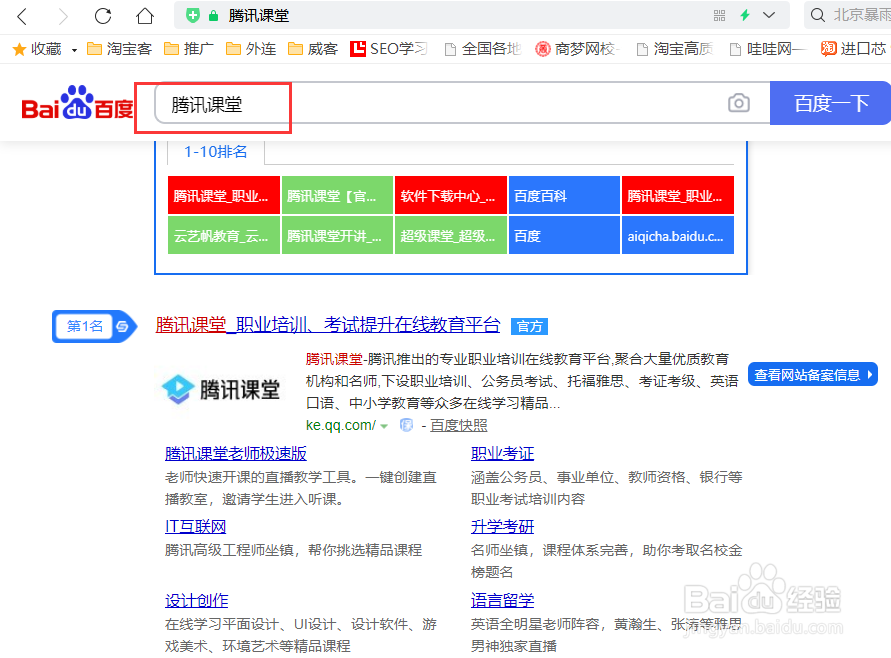The width and height of the screenshot is (891, 658).
Task: Click the 百度一下 search button
Action: 829,103
